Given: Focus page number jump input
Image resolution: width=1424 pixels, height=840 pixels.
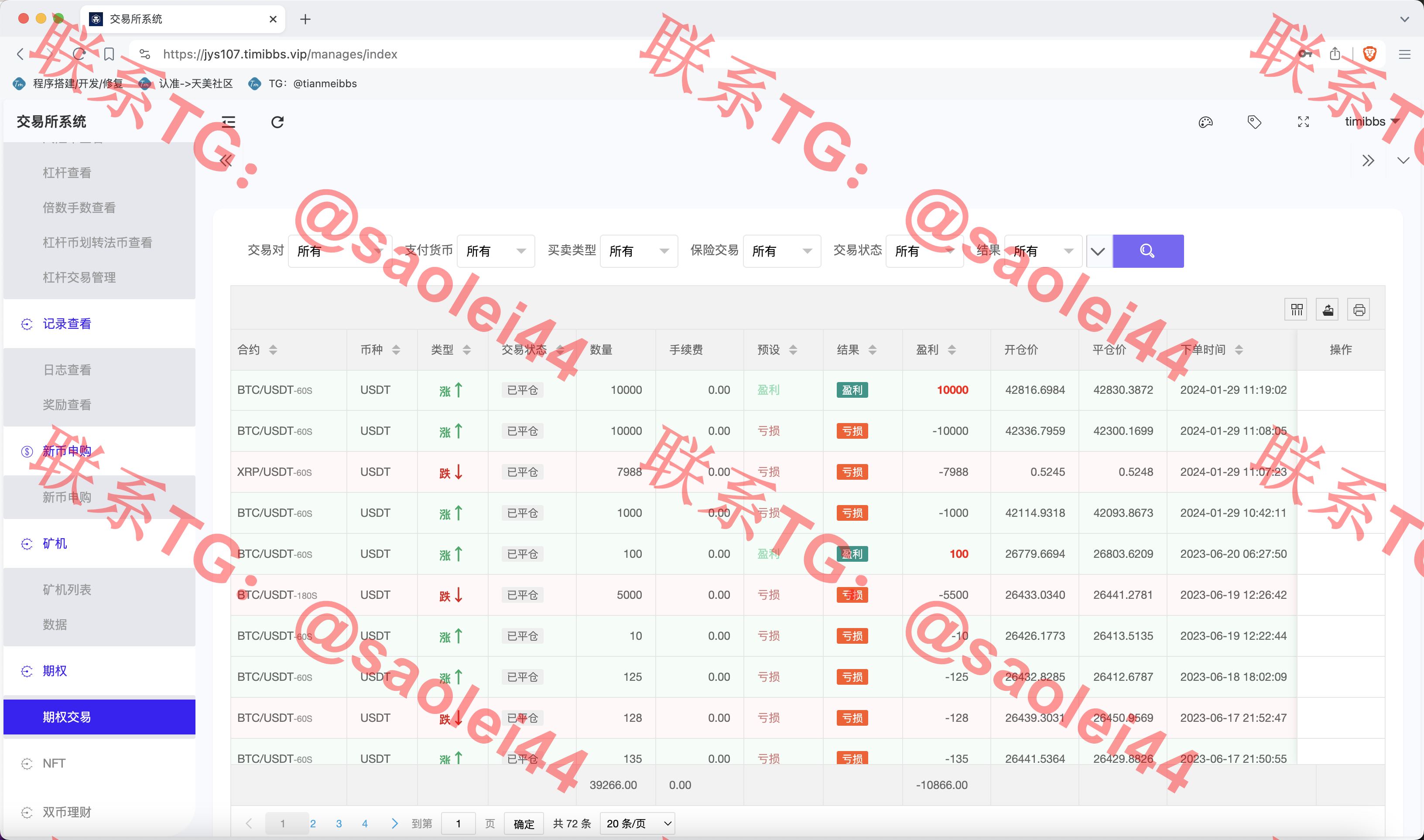Looking at the screenshot, I should tap(458, 823).
